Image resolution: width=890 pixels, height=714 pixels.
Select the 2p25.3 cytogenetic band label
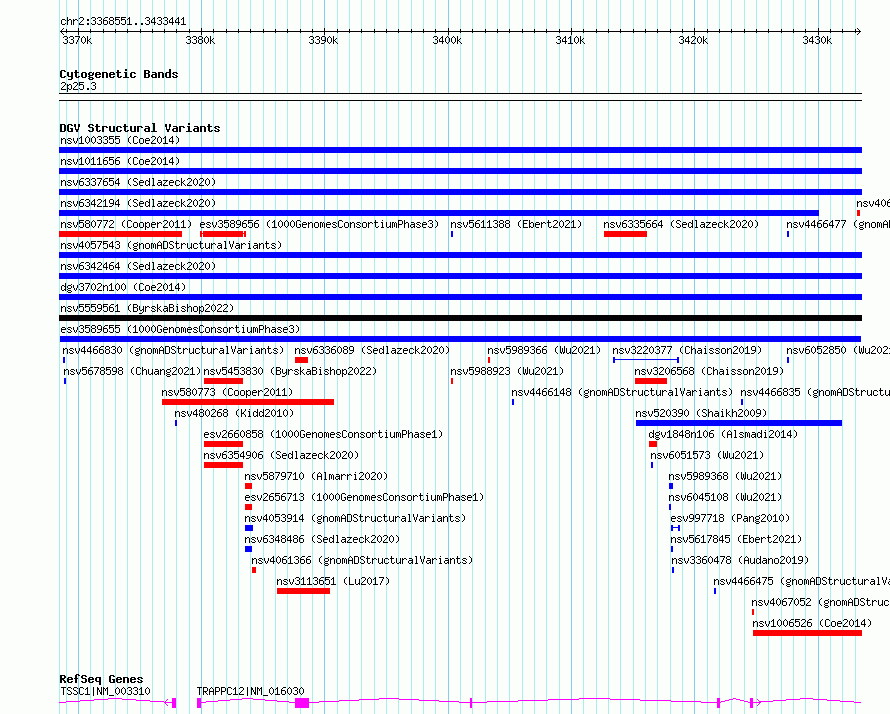click(78, 87)
